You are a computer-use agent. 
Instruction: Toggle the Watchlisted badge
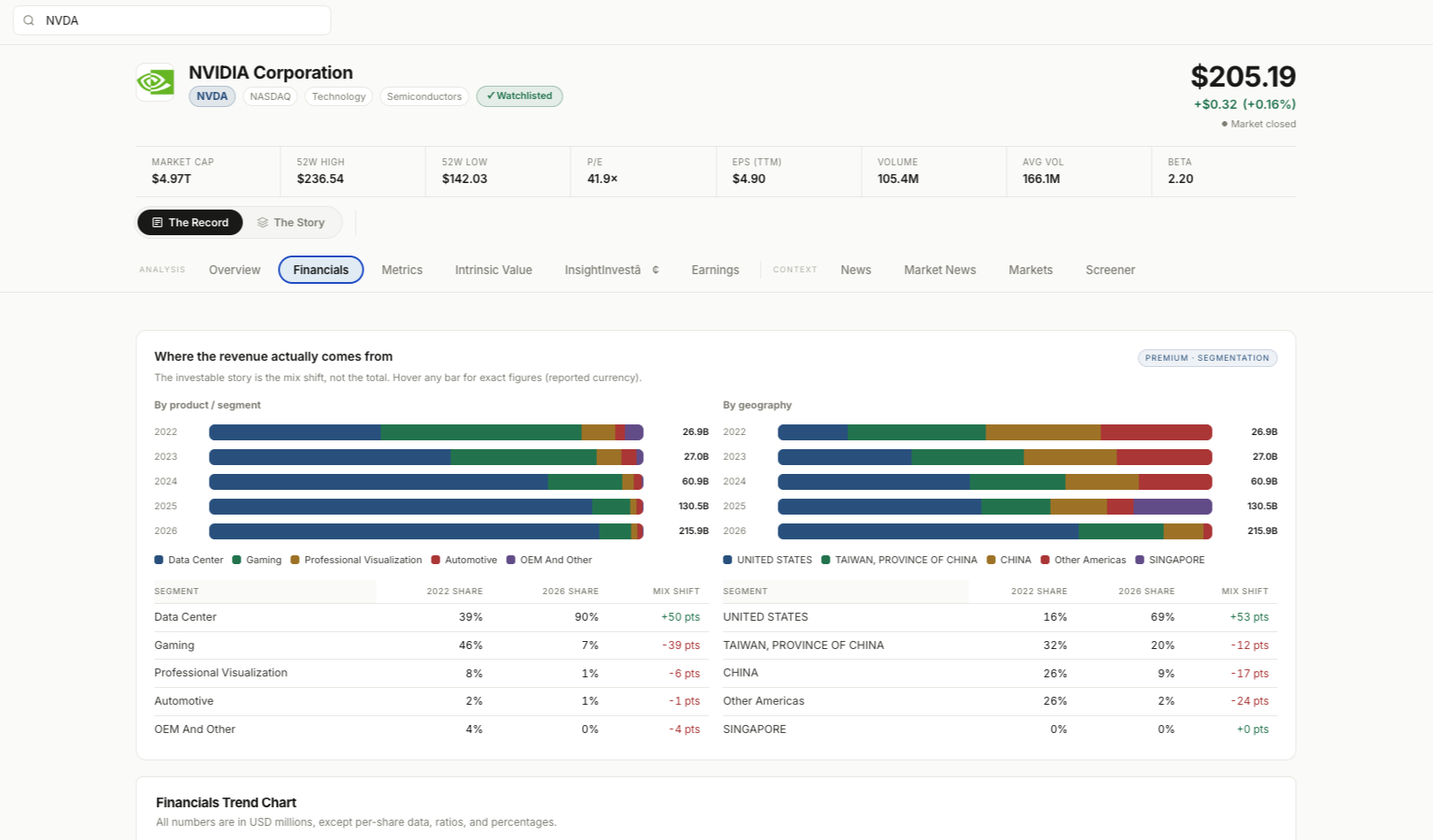519,96
